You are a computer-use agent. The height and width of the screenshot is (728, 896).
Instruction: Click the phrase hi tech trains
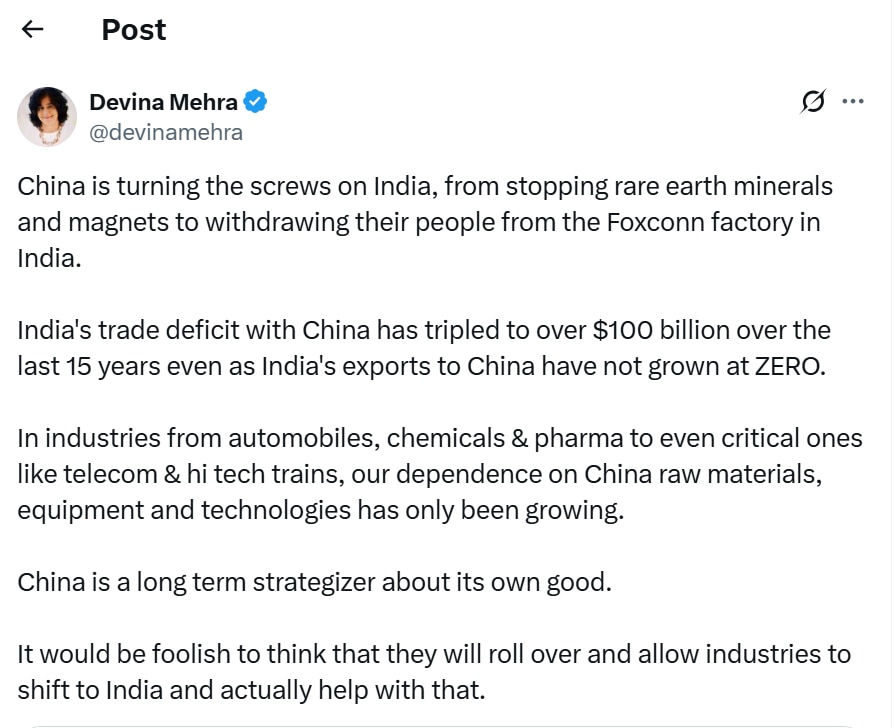(x=265, y=474)
